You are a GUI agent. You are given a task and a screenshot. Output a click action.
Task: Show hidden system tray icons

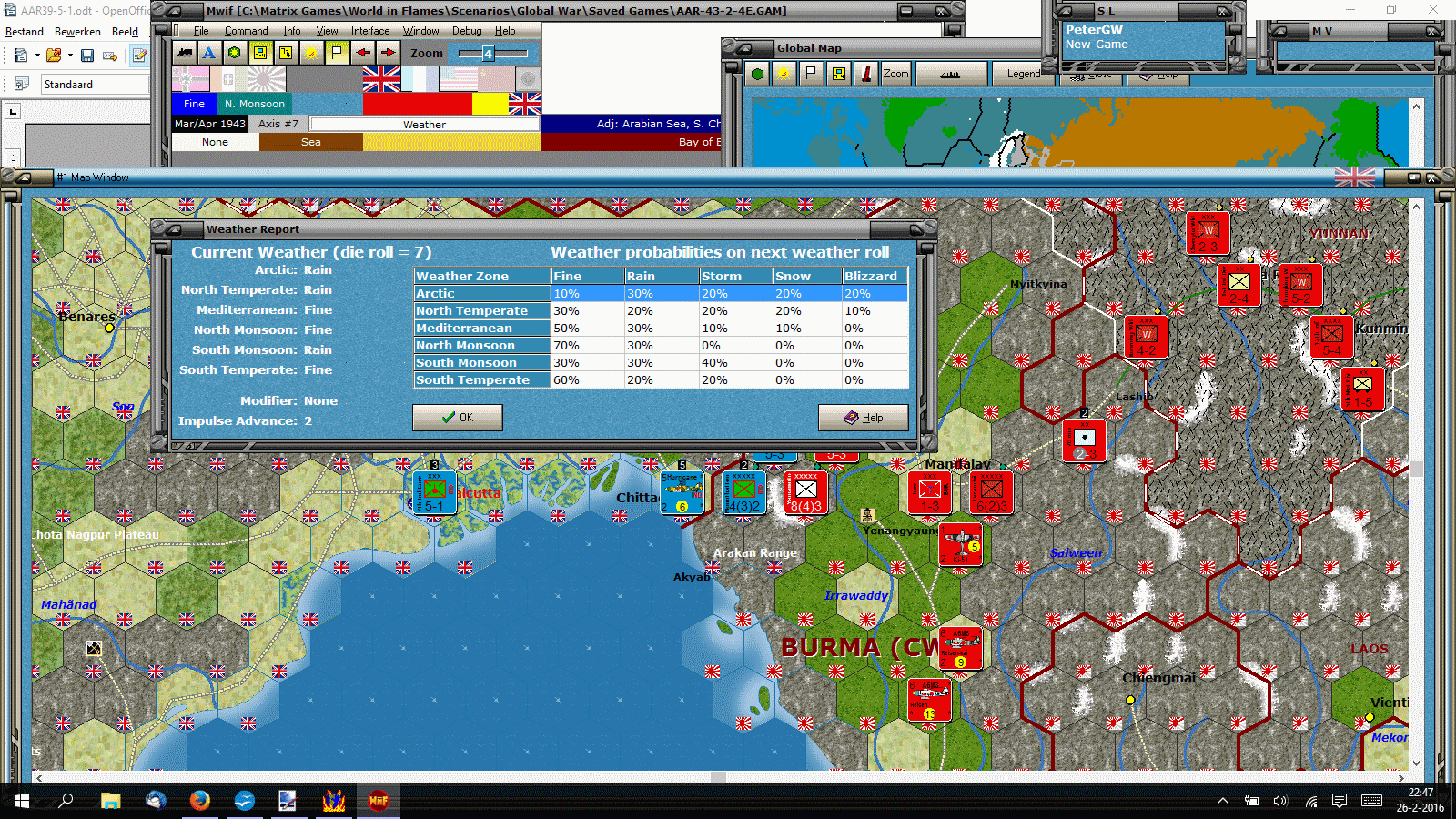[1223, 801]
